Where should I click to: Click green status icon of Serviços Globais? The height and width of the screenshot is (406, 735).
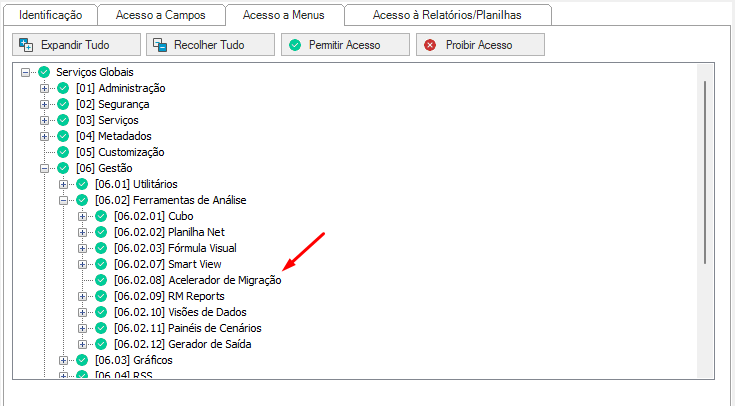(44, 72)
